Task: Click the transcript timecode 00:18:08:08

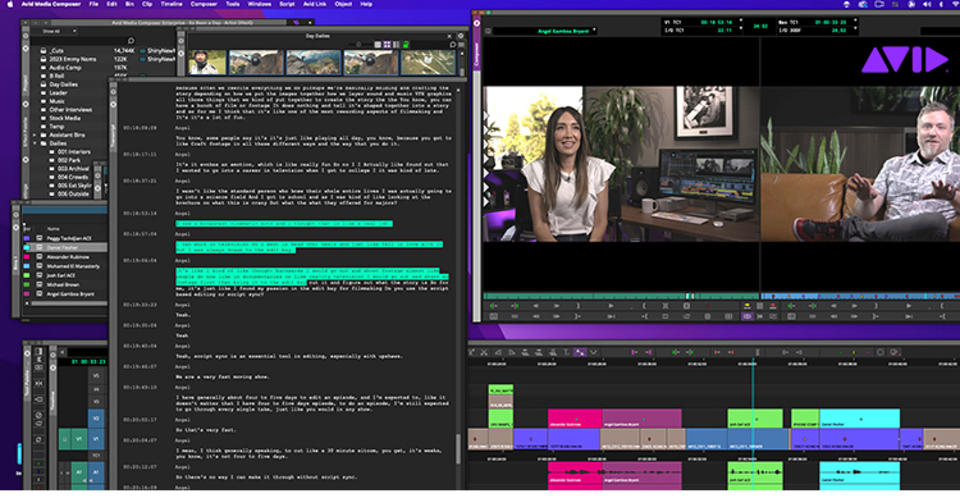Action: [140, 128]
